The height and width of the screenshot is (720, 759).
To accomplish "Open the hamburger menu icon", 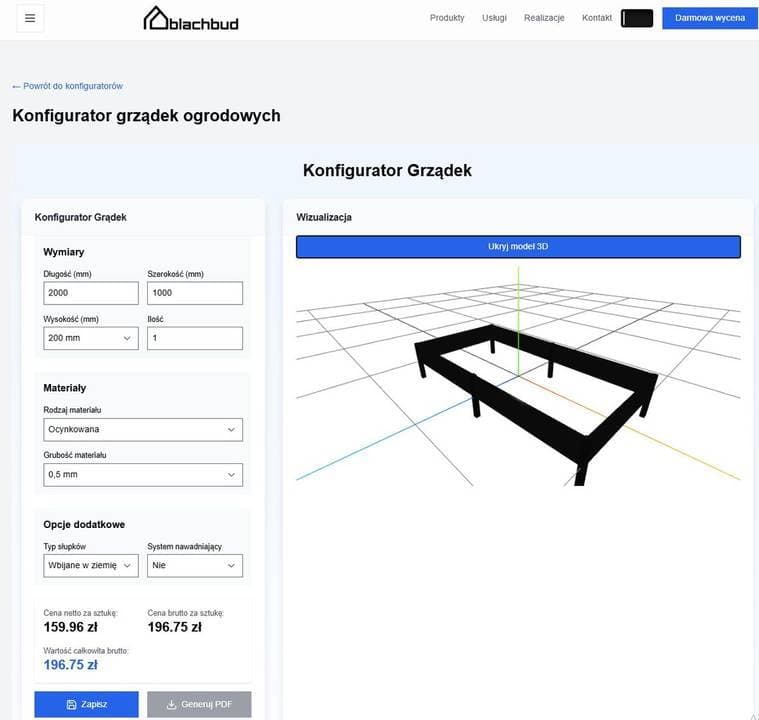I will (x=30, y=18).
